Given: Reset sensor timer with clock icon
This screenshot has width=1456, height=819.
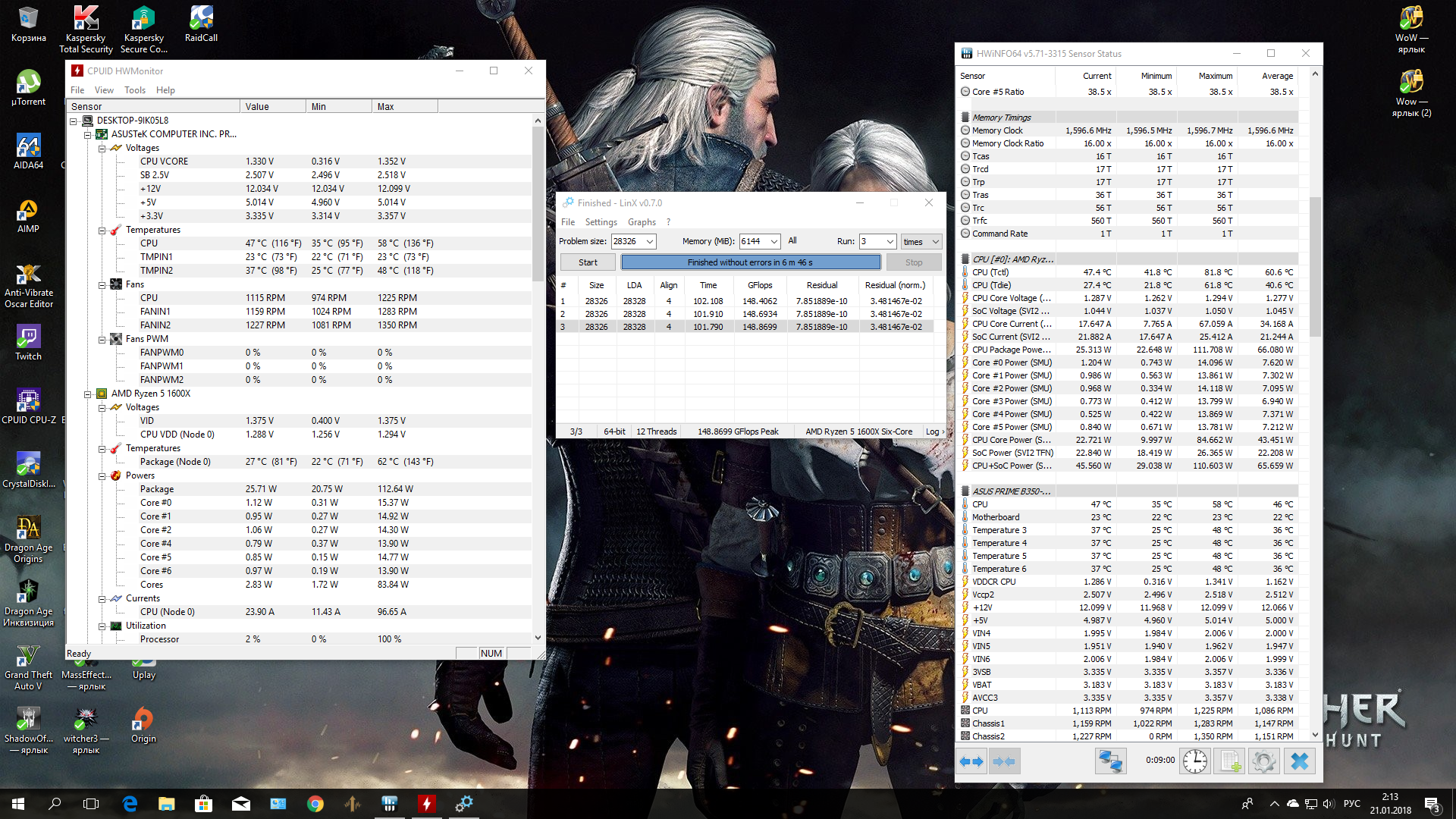Looking at the screenshot, I should [x=1195, y=761].
